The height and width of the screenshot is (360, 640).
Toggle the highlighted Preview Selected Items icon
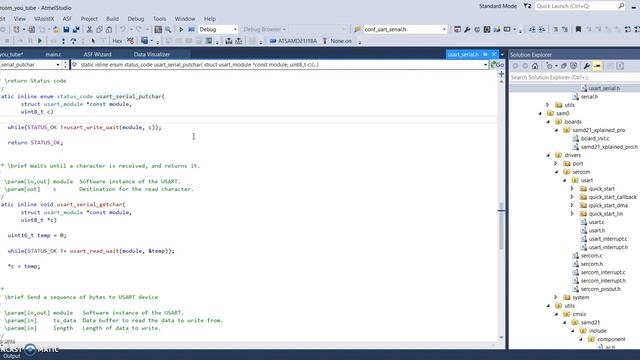597,66
